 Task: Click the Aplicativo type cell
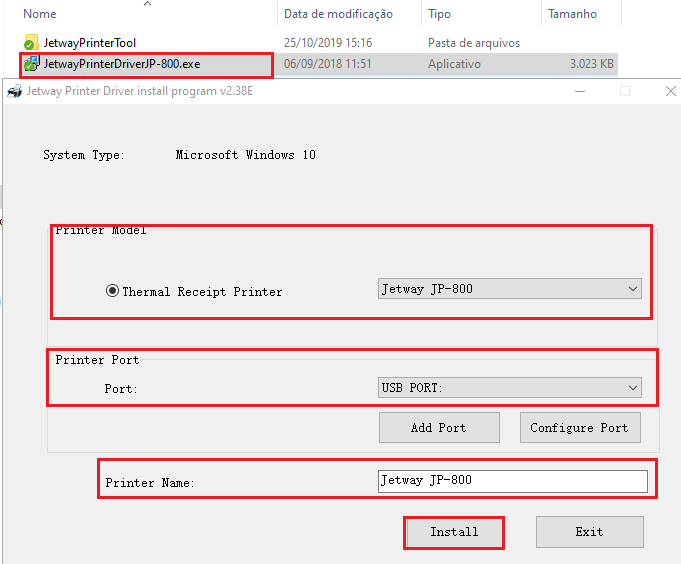tap(454, 64)
